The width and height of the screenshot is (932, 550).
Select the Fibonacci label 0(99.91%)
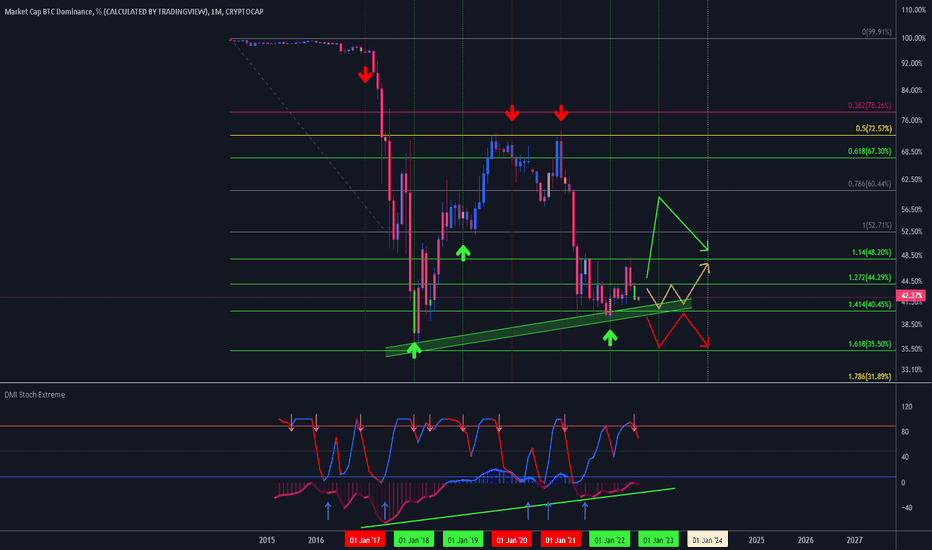pos(876,32)
